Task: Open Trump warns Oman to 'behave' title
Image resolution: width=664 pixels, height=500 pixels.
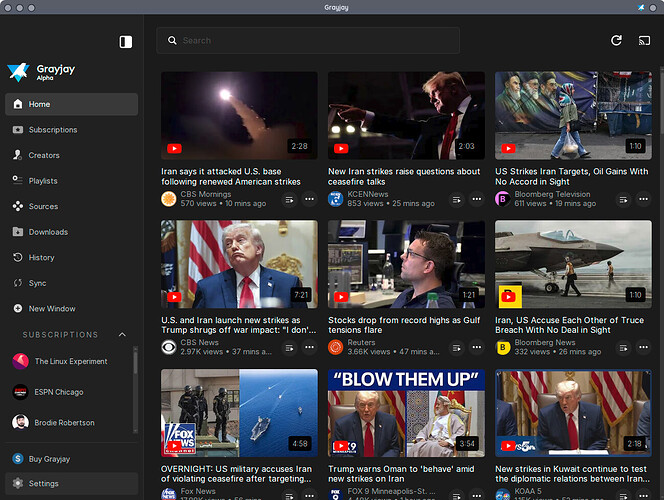Action: click(x=401, y=474)
